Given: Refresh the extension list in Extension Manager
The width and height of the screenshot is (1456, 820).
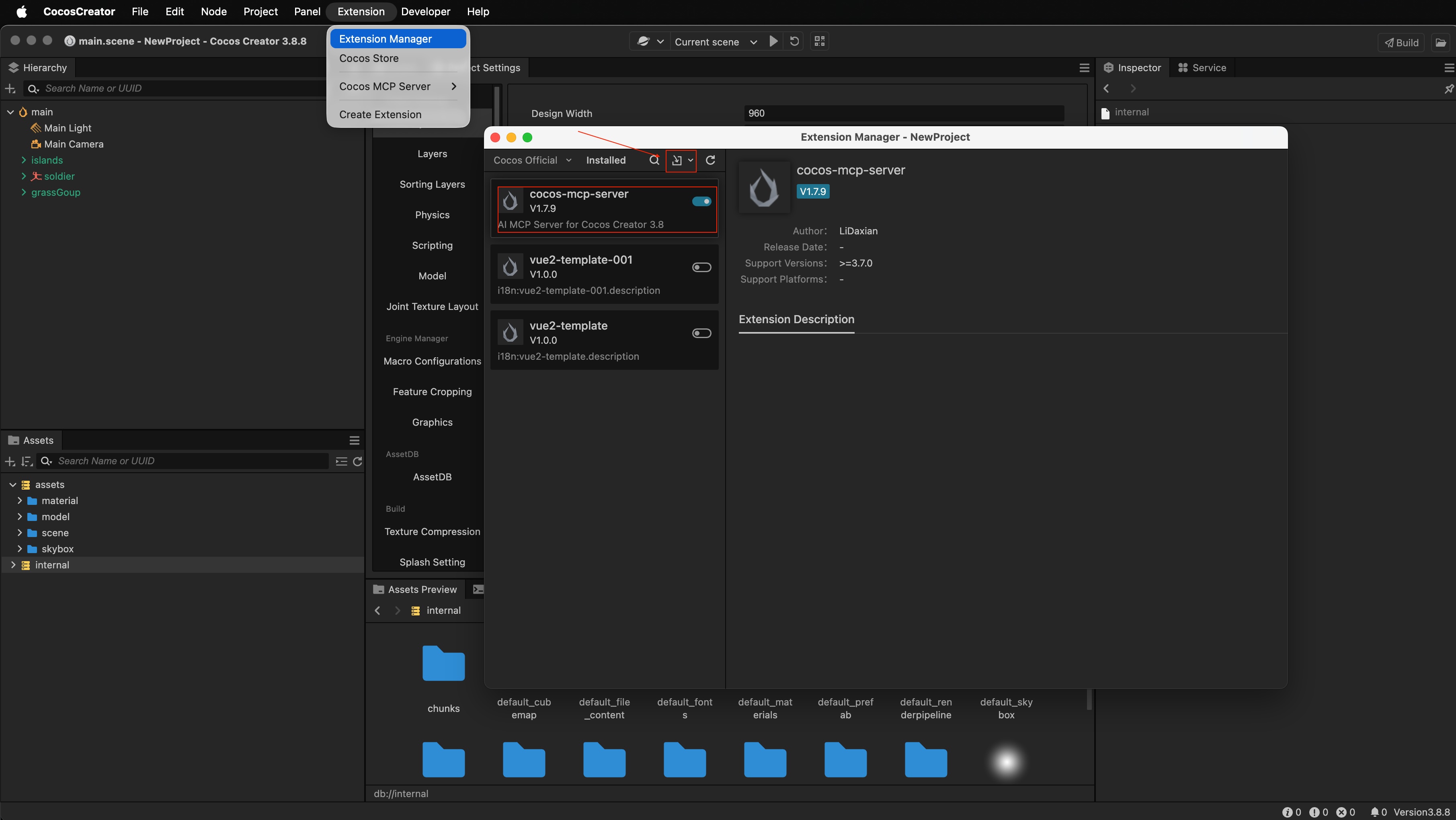Looking at the screenshot, I should pyautogui.click(x=710, y=160).
